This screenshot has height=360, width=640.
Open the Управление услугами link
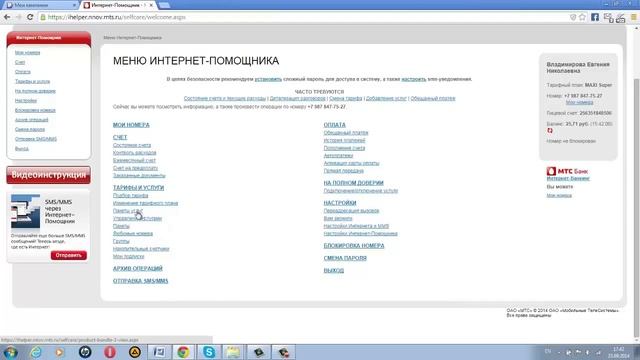pos(137,218)
